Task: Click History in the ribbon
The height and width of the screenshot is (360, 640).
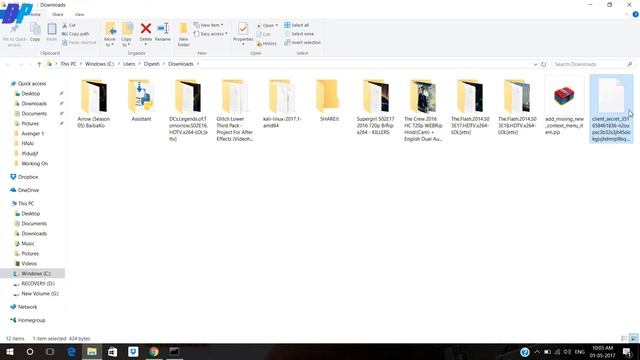Action: 267,43
